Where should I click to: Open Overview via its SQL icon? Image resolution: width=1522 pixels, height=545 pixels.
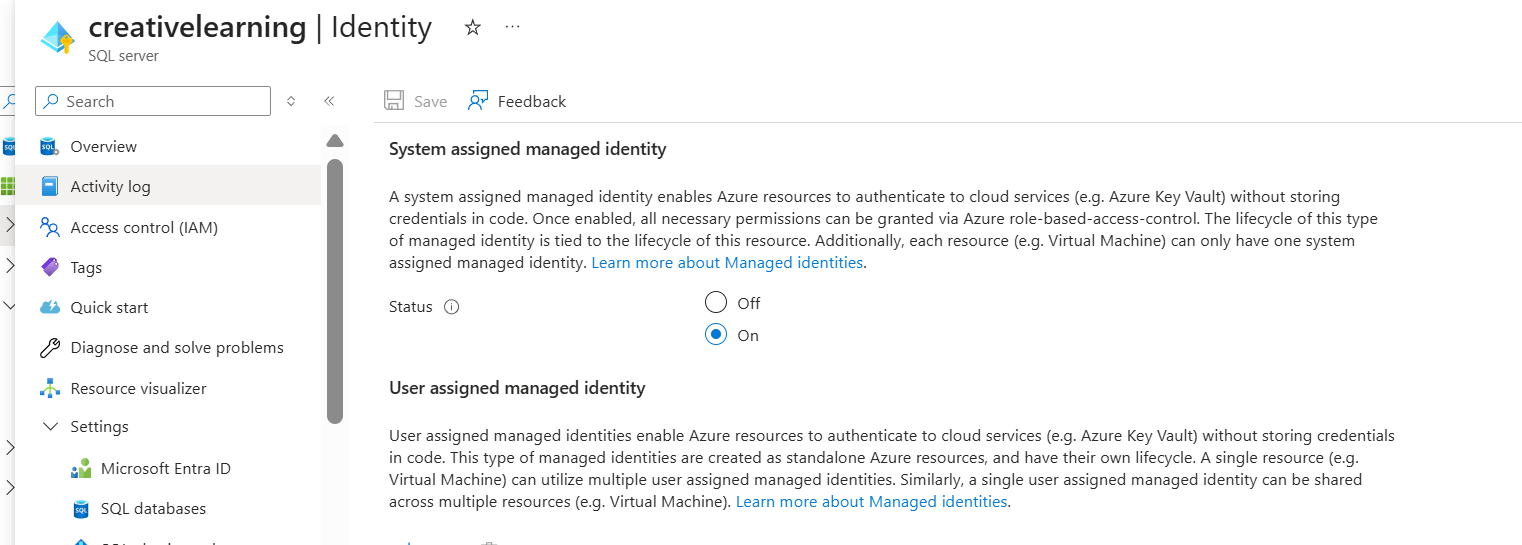[49, 147]
